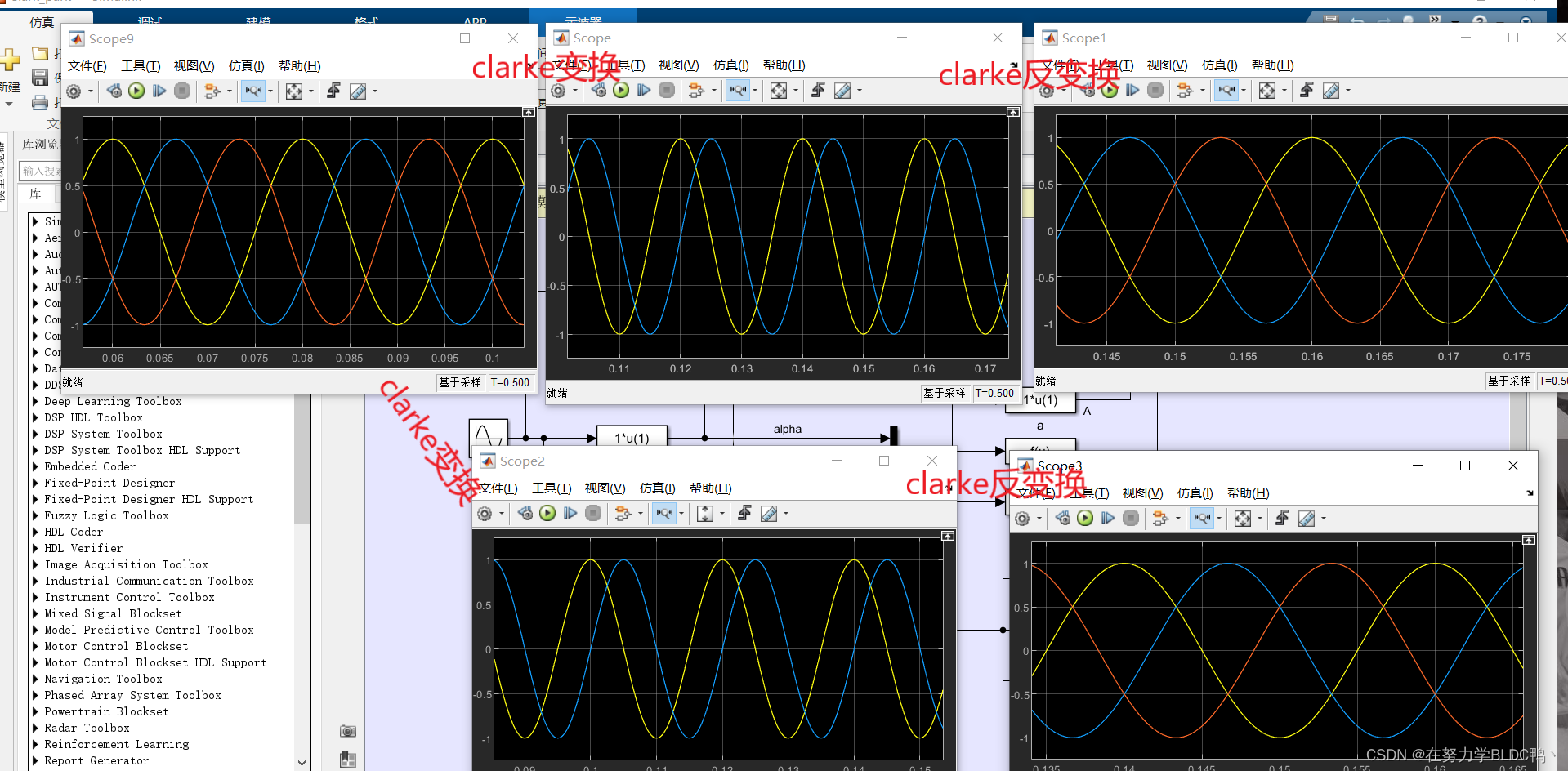The height and width of the screenshot is (771, 1568).
Task: Click step back icon in Scope2 toolbar
Action: (525, 514)
